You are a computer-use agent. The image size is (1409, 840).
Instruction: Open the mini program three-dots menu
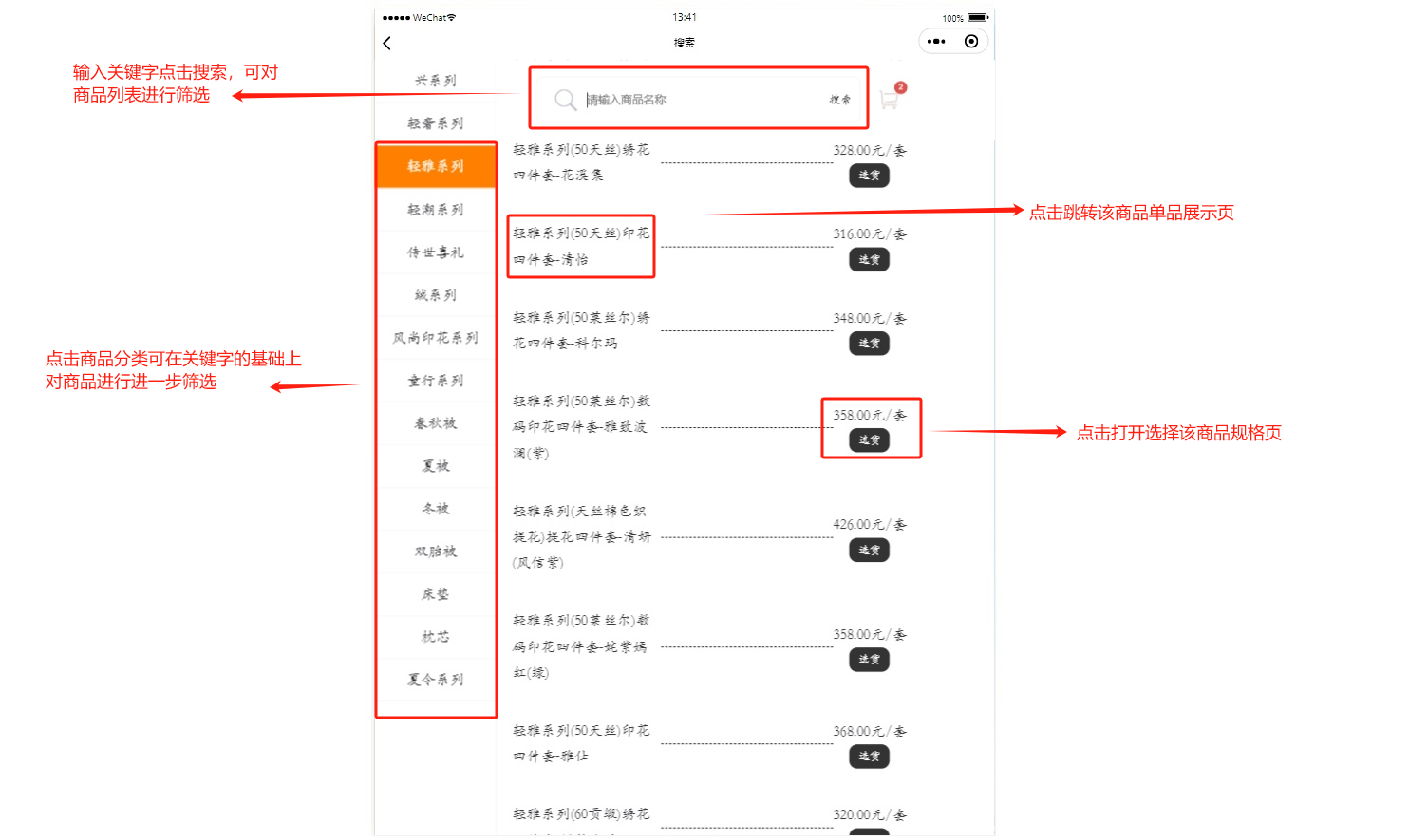click(x=936, y=42)
